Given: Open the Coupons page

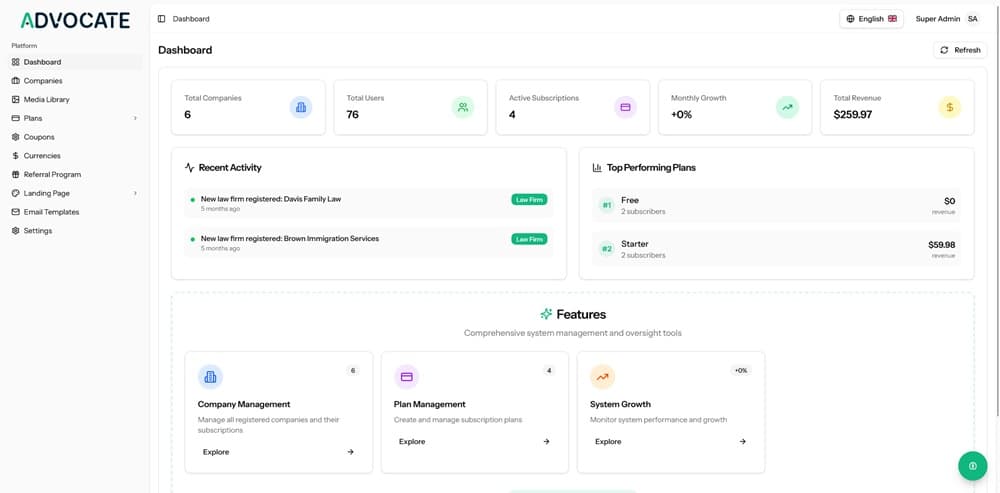Looking at the screenshot, I should 39,137.
